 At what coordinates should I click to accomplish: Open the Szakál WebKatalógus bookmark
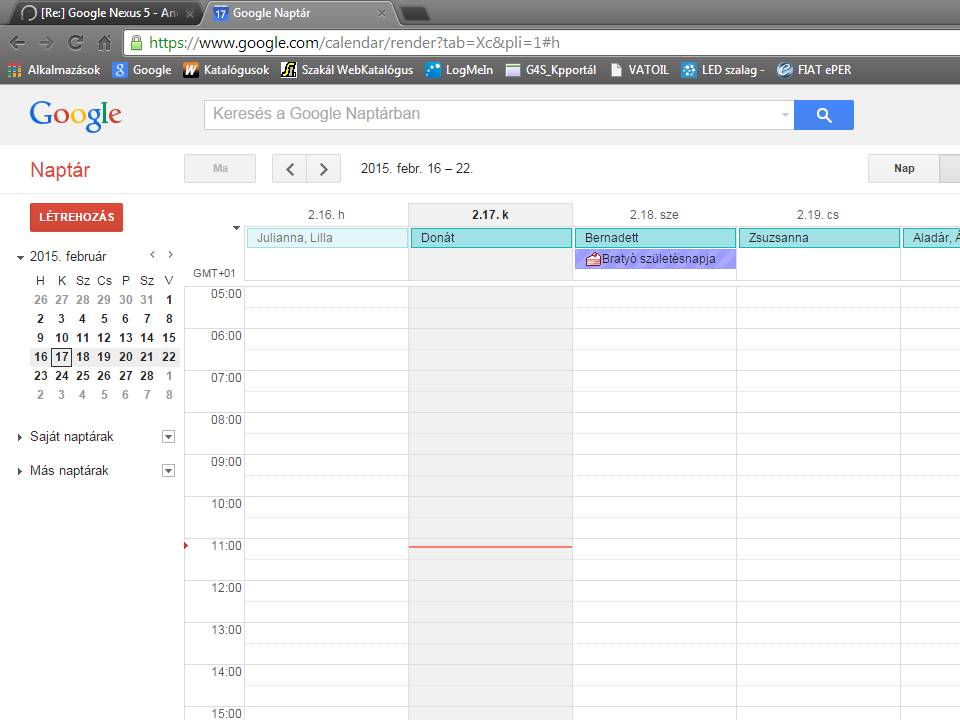[347, 70]
